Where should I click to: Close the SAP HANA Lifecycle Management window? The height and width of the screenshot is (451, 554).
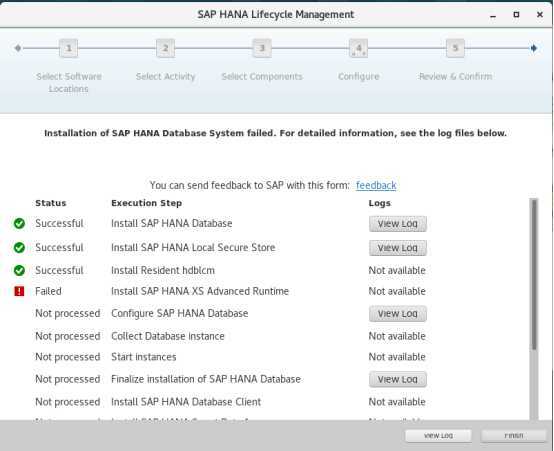tap(540, 14)
